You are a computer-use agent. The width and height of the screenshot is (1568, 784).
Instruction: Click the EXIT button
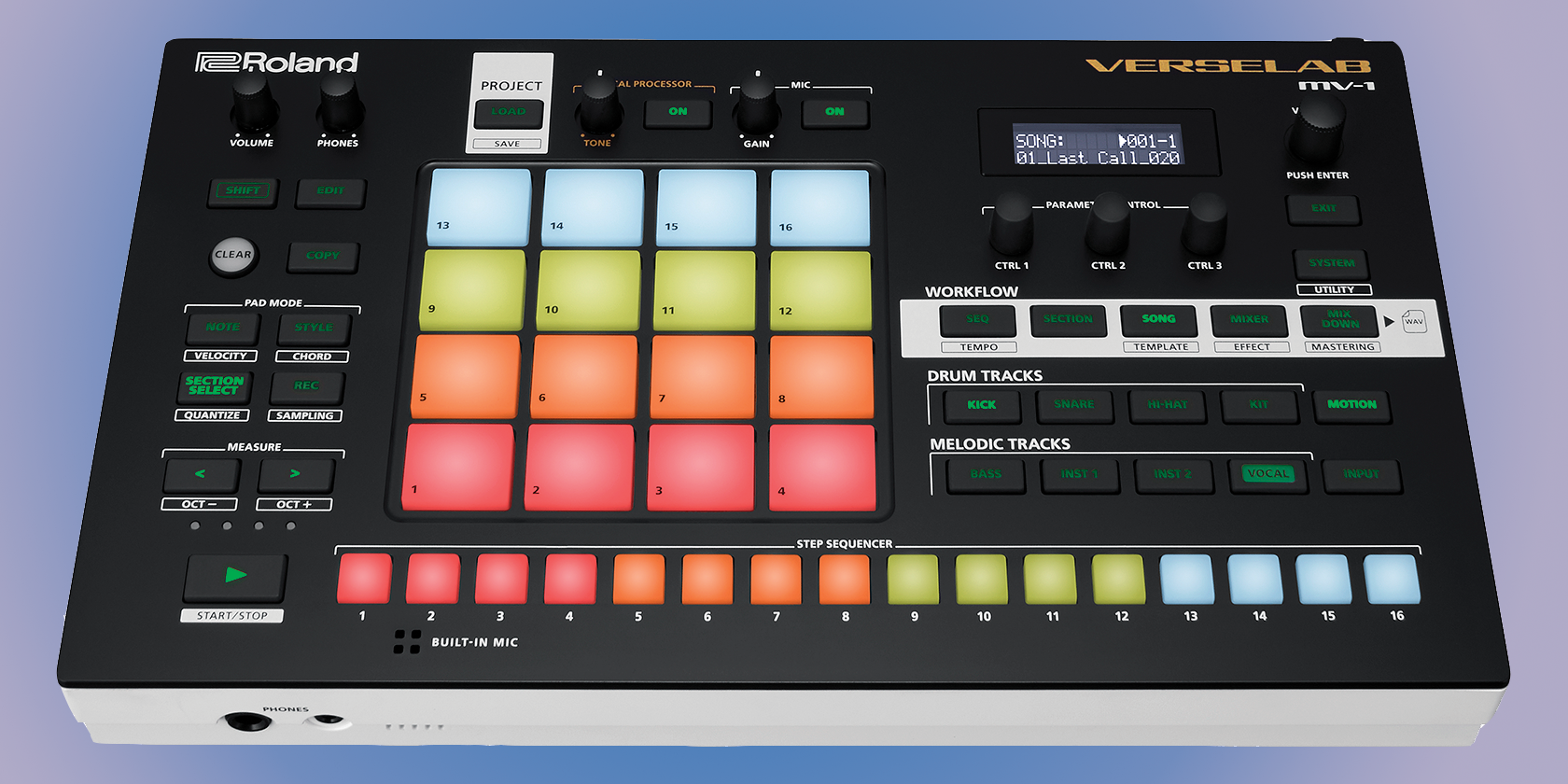tap(1323, 209)
